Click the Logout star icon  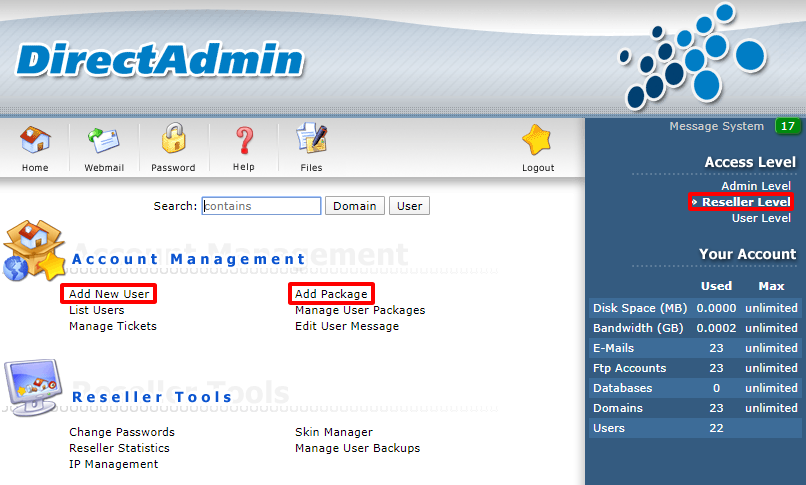536,140
